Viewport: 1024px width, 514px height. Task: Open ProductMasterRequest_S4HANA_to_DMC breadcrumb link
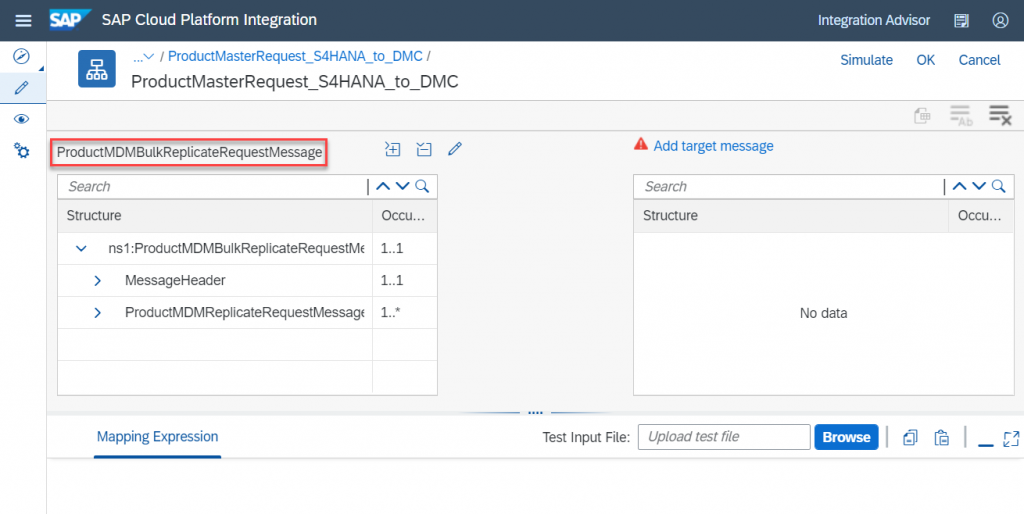pyautogui.click(x=295, y=57)
